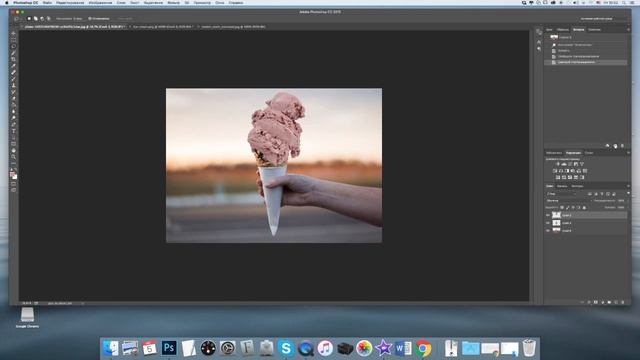Screen dimensions: 640x360
Task: Open Layers panel flyout menu
Action: pos(628,186)
